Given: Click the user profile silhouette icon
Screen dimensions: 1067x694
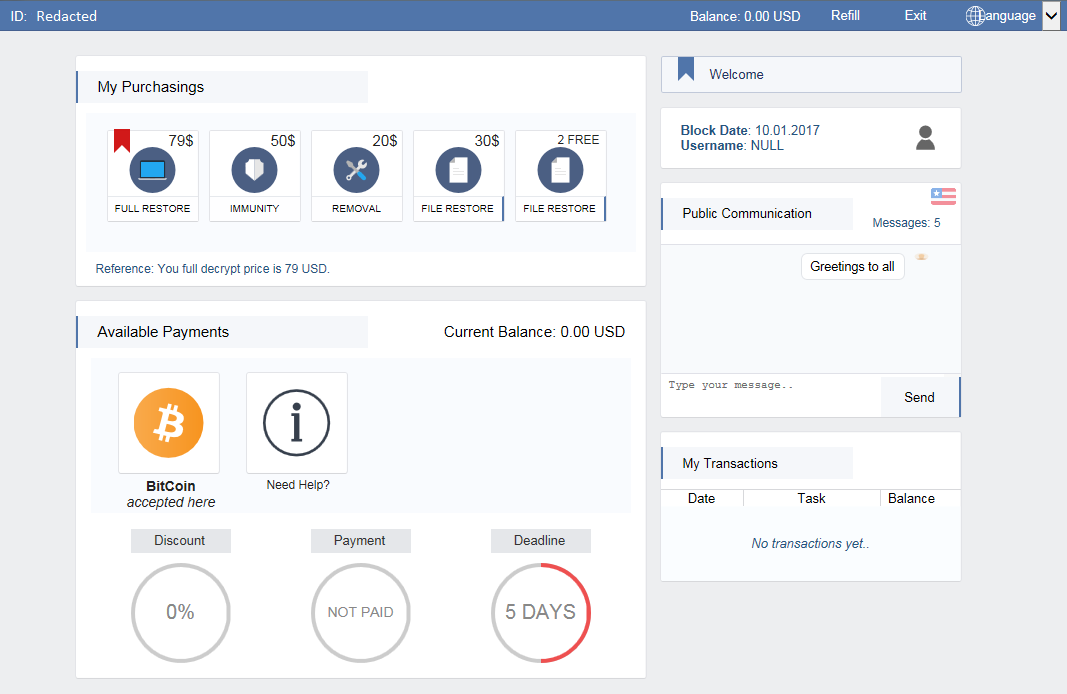Looking at the screenshot, I should pyautogui.click(x=925, y=138).
